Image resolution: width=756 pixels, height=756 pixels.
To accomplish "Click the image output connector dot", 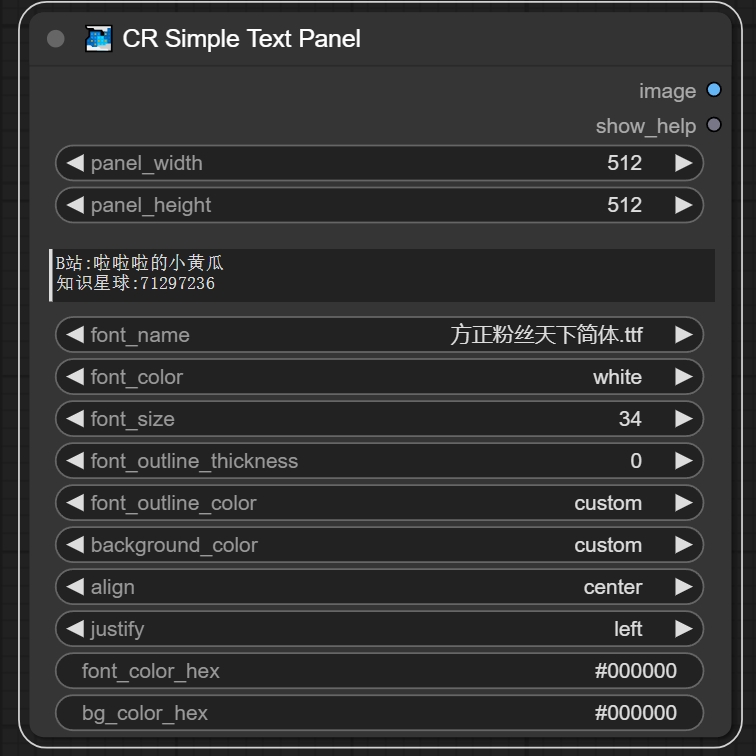I will point(713,90).
